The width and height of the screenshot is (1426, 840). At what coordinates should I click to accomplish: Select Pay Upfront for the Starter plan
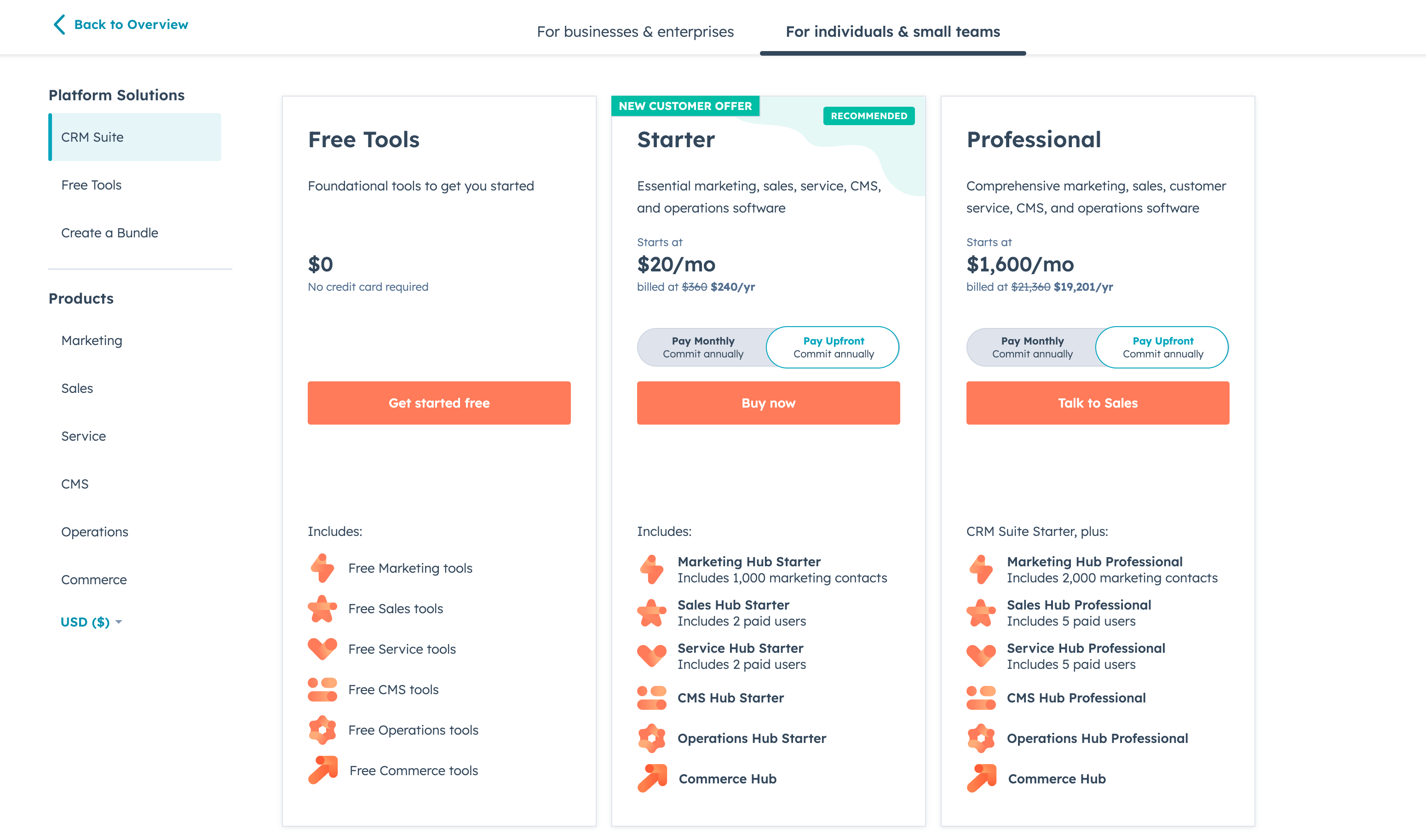833,347
